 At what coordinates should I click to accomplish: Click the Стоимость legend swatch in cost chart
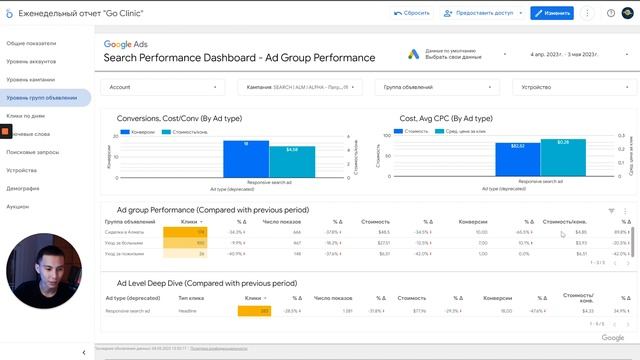coord(398,131)
